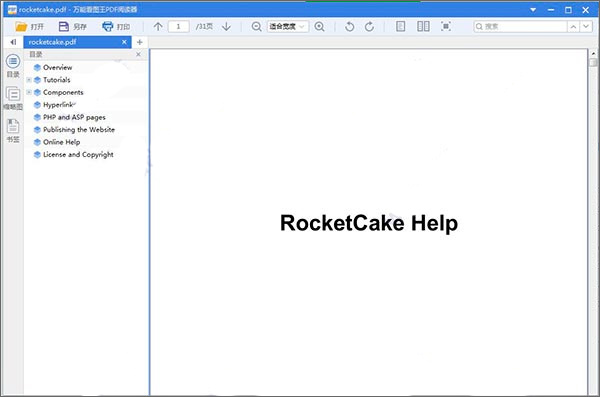The width and height of the screenshot is (600, 397).
Task: Minimize the PDF reader window
Action: click(551, 10)
